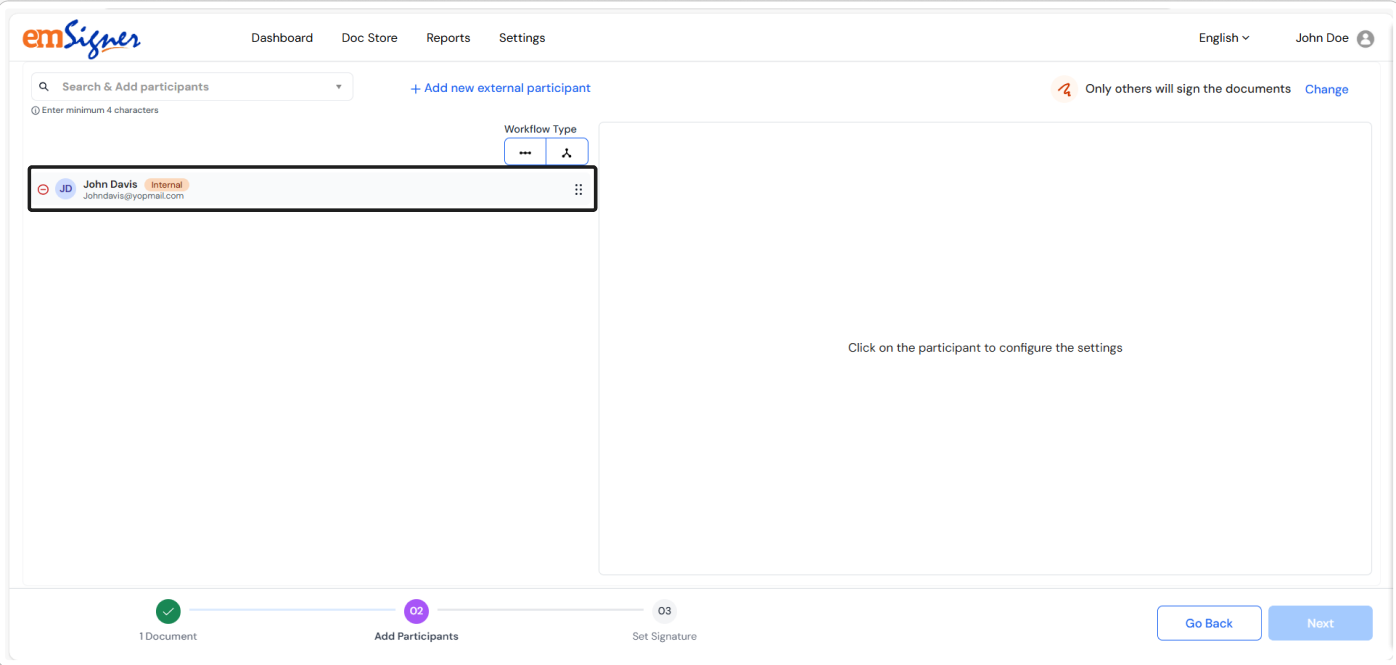
Task: Click the drag handle on John Davis row
Action: (578, 190)
